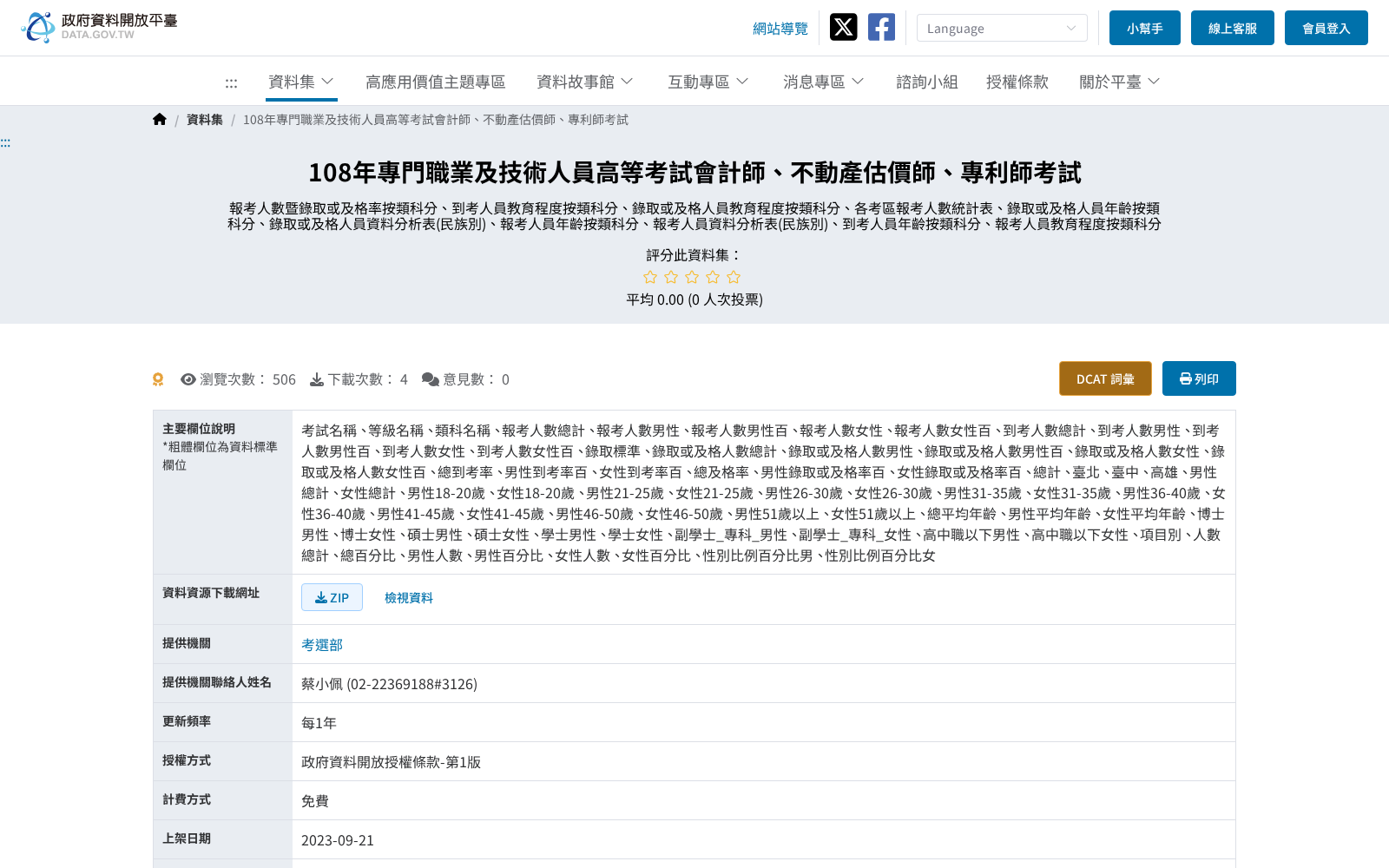Open the 檢視資料 link
This screenshot has width=1389, height=868.
click(x=409, y=597)
